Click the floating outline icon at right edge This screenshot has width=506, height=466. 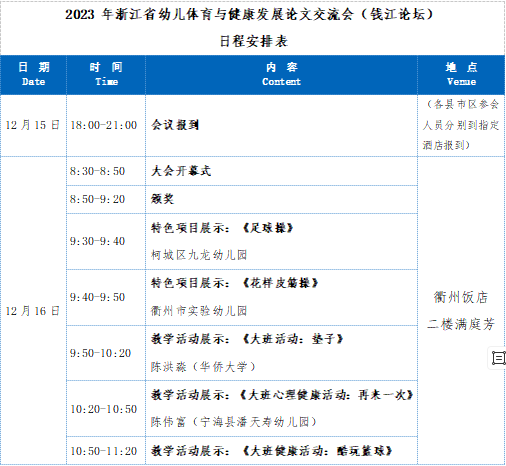[x=498, y=358]
